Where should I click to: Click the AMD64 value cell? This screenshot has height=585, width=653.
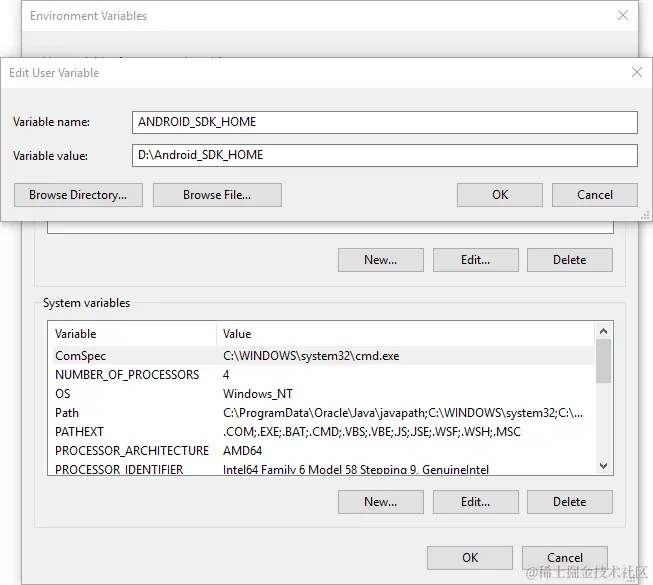(x=243, y=451)
